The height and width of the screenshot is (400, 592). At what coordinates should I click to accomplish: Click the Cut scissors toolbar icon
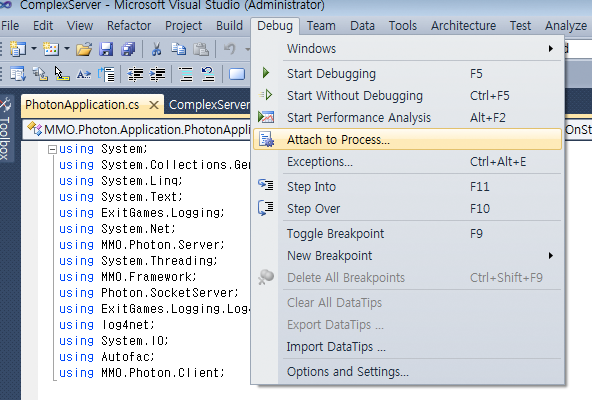(156, 49)
